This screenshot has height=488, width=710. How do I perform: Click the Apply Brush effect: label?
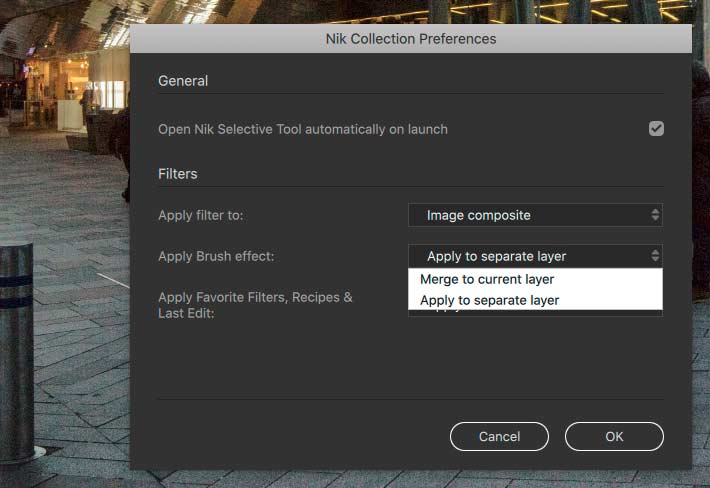pos(216,257)
